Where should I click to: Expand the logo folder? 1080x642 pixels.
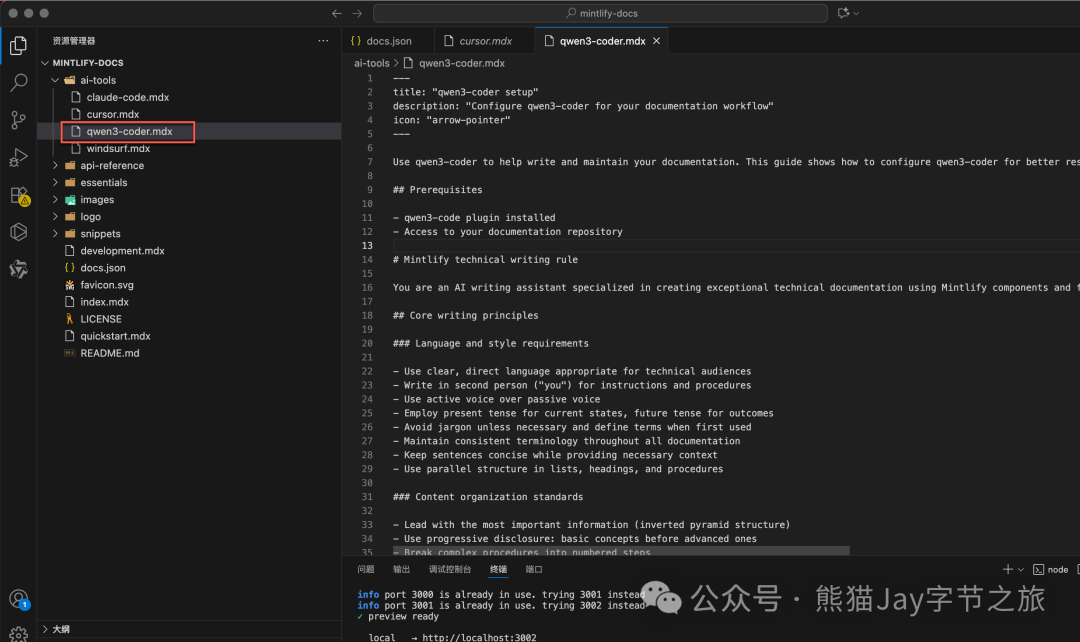(55, 216)
